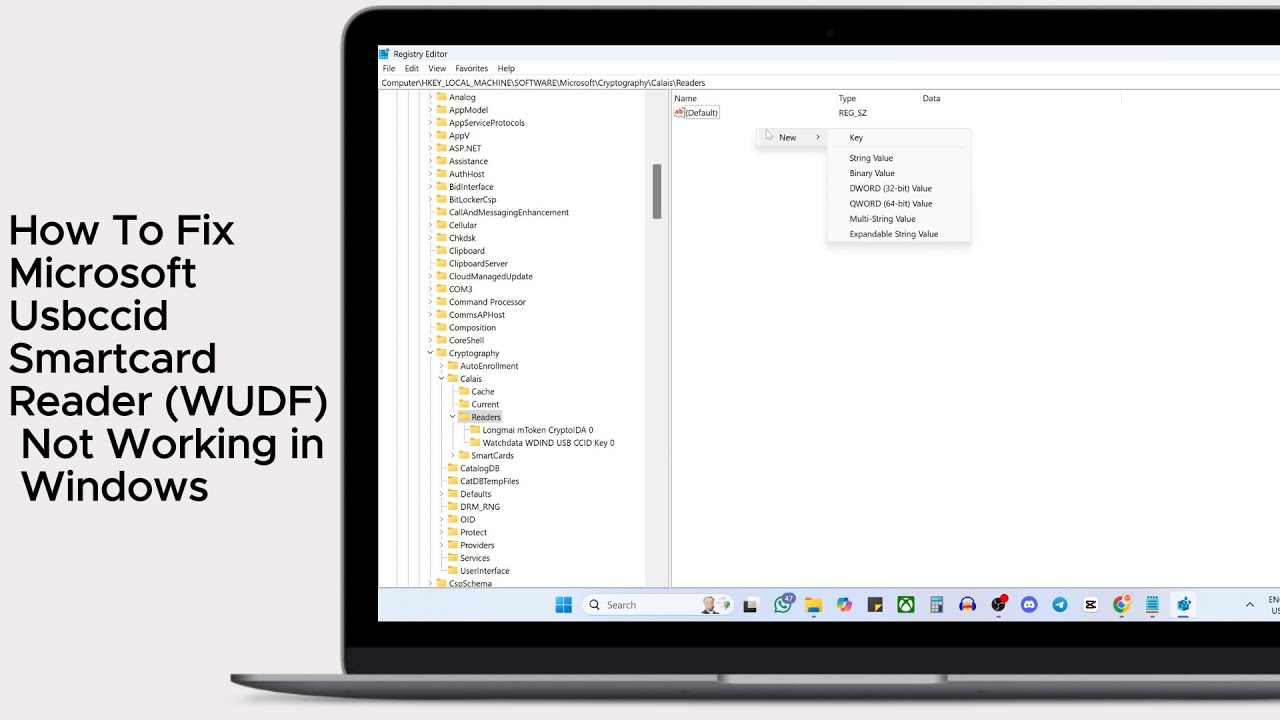Viewport: 1280px width, 720px height.
Task: Launch File Explorer from the taskbar
Action: click(x=814, y=605)
